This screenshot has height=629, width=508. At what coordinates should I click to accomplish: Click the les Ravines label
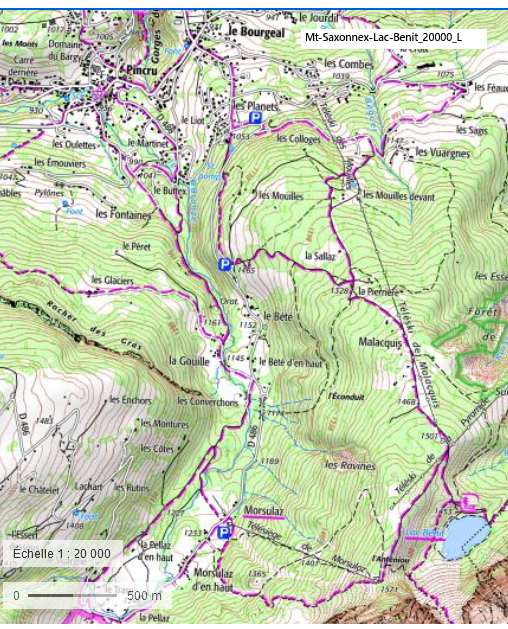click(350, 465)
